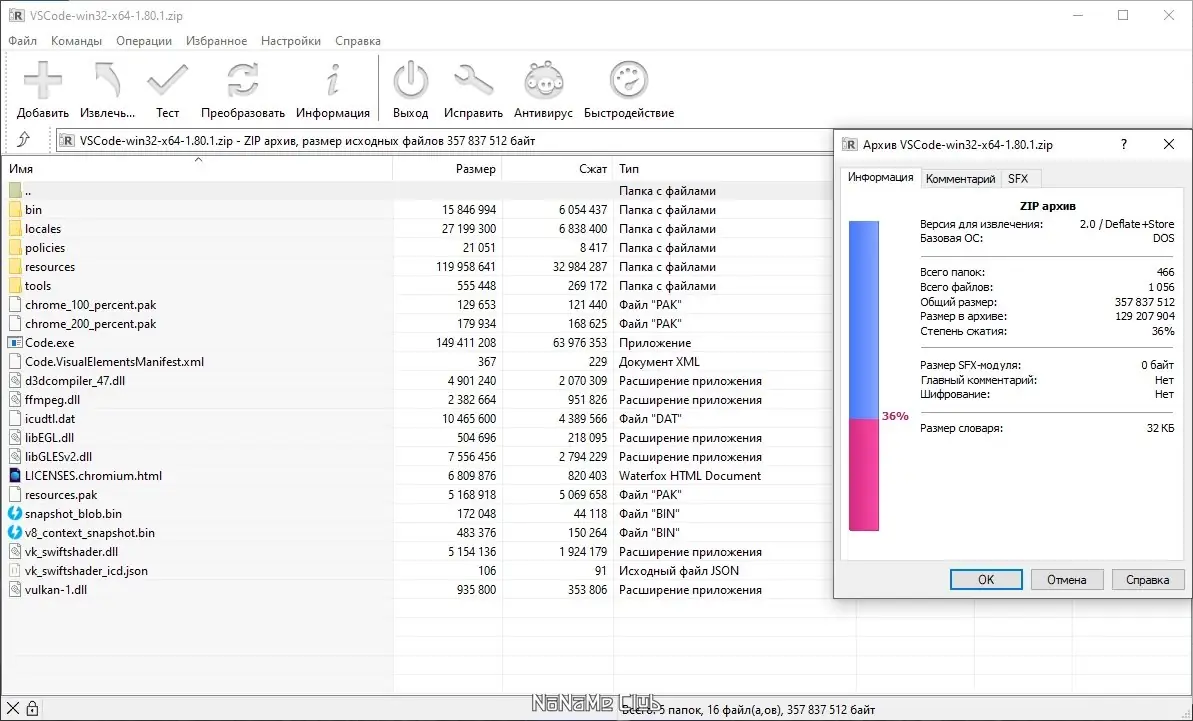
Task: Click the ffmpeg.dll file icon
Action: tap(15, 400)
